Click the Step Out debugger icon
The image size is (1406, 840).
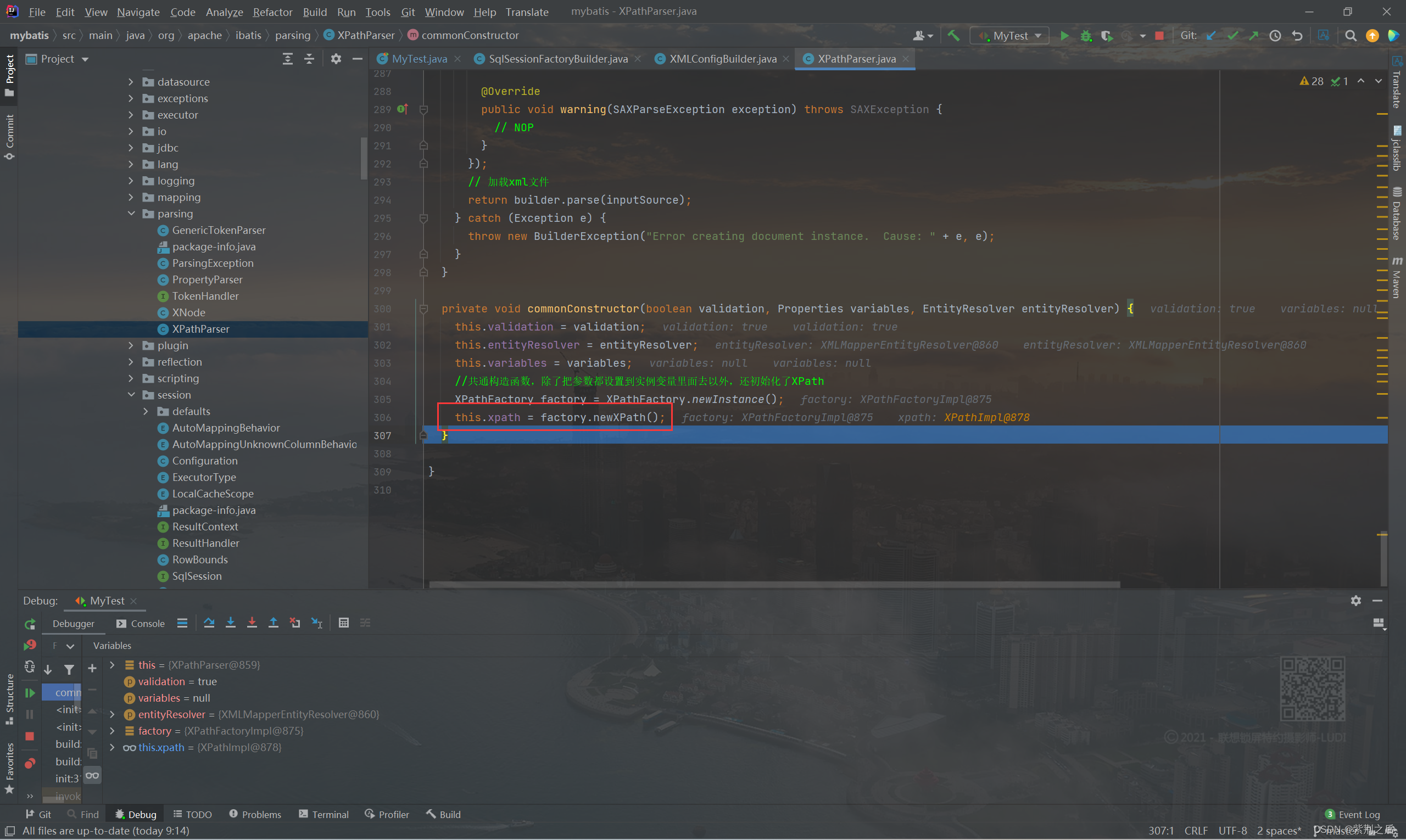click(274, 623)
